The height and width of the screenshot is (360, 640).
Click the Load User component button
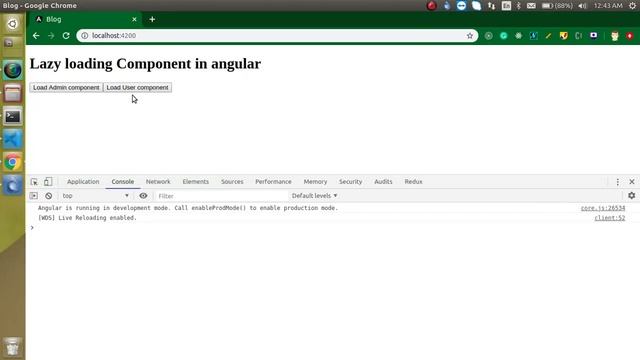point(137,87)
